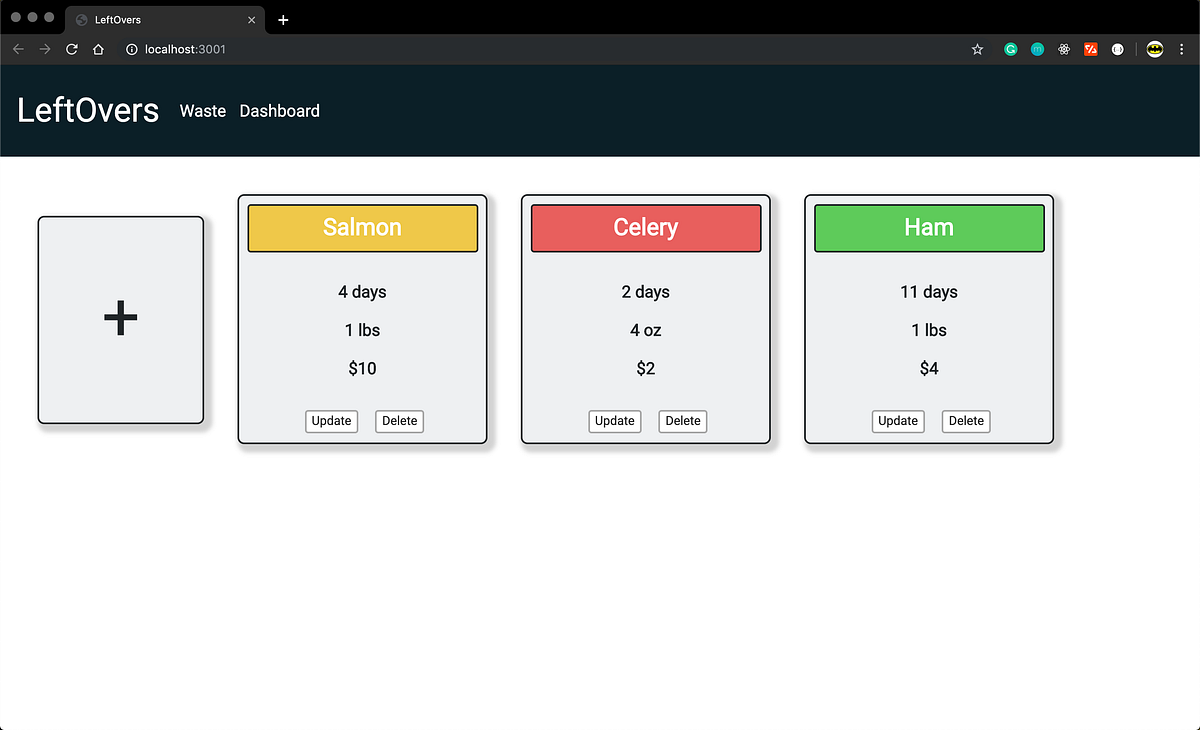1200x730 pixels.
Task: Click the Batman profile avatar
Action: click(x=1155, y=48)
